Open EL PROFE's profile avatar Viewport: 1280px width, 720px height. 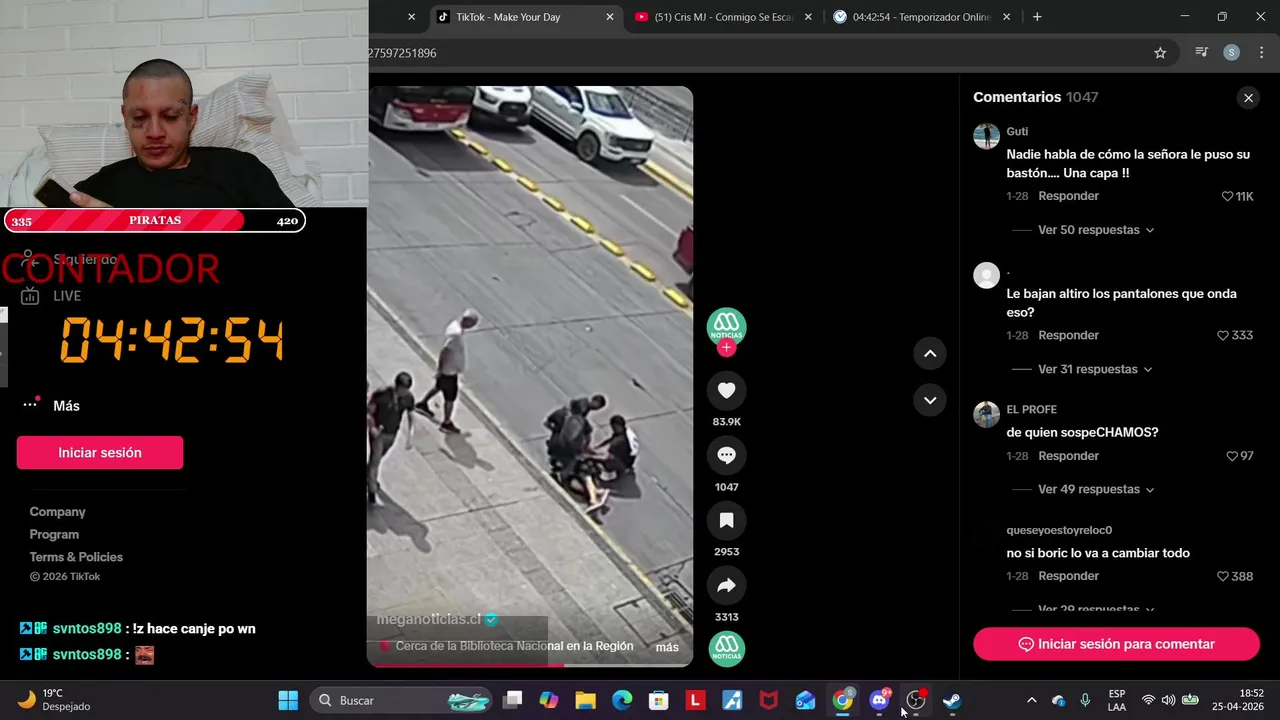coord(987,414)
